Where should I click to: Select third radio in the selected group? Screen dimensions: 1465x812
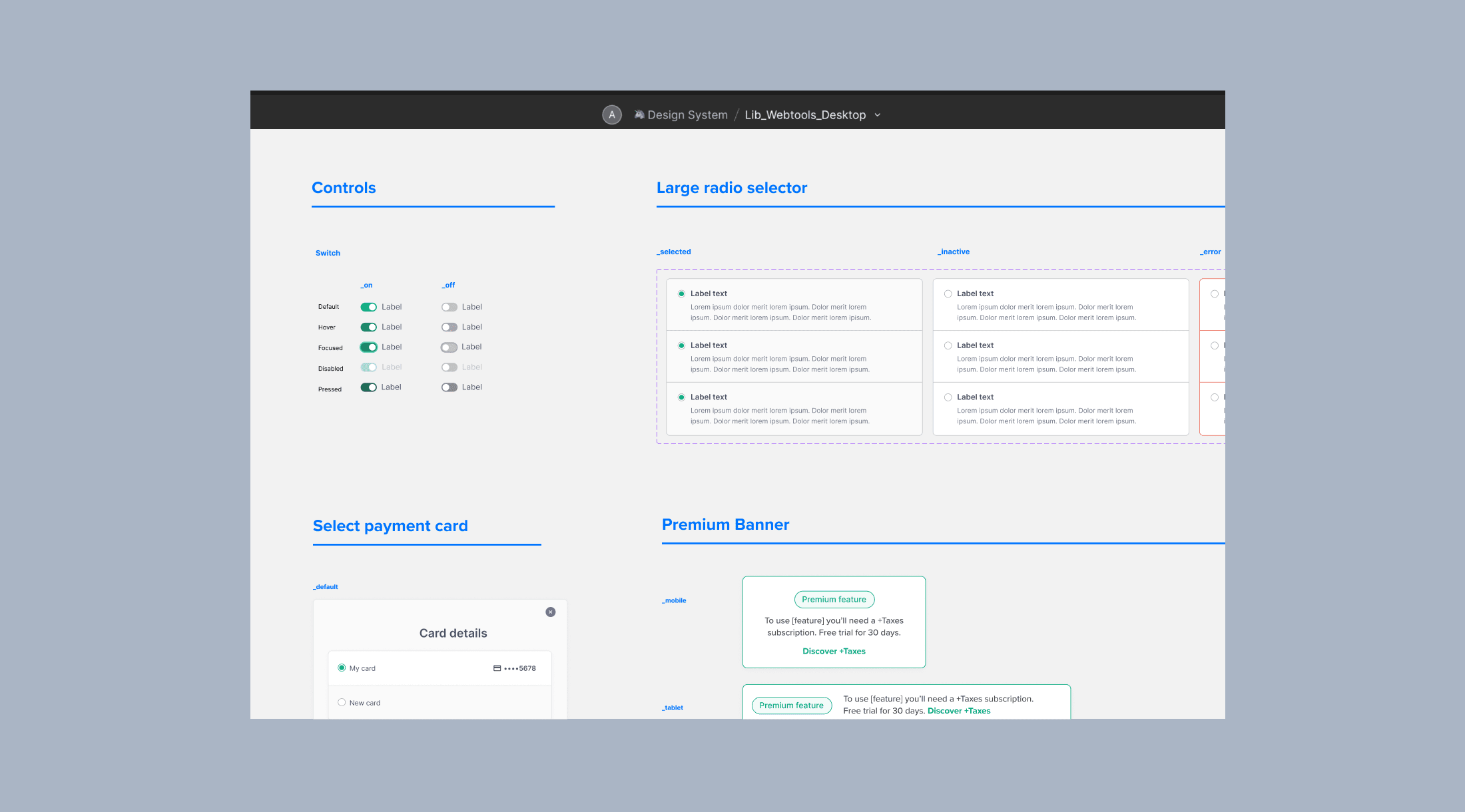click(681, 397)
